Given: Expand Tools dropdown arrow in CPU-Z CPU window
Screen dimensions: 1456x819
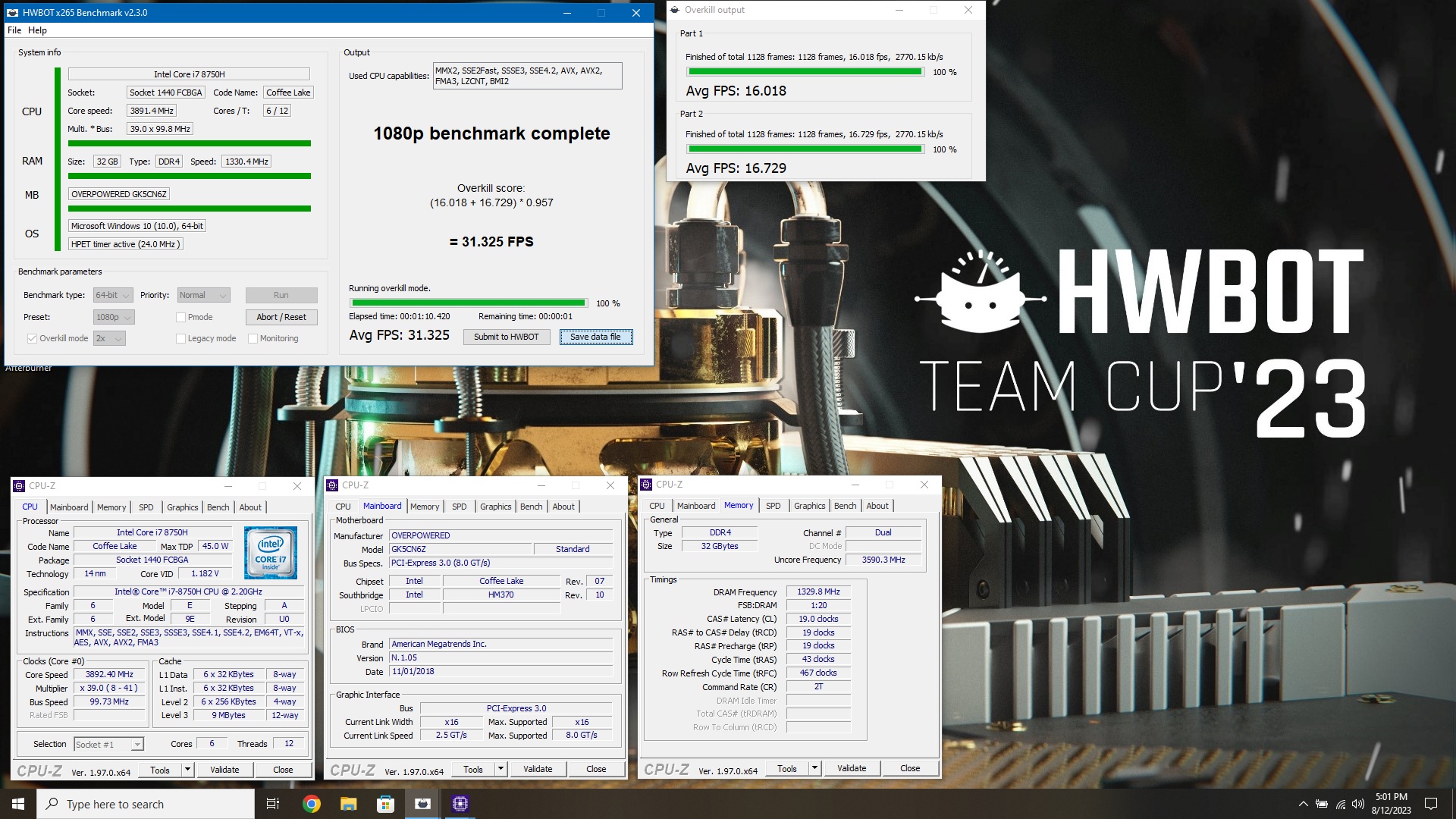Looking at the screenshot, I should (187, 770).
